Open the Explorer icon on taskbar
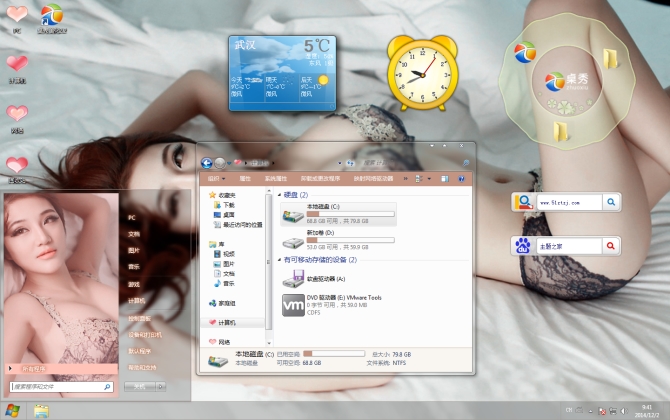 (41, 411)
